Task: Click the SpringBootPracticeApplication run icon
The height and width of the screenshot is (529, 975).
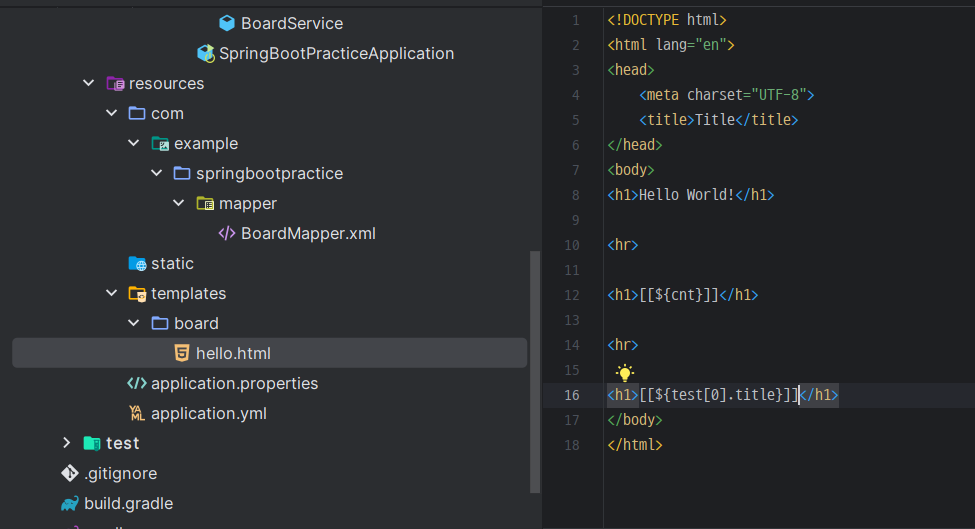Action: tap(206, 53)
